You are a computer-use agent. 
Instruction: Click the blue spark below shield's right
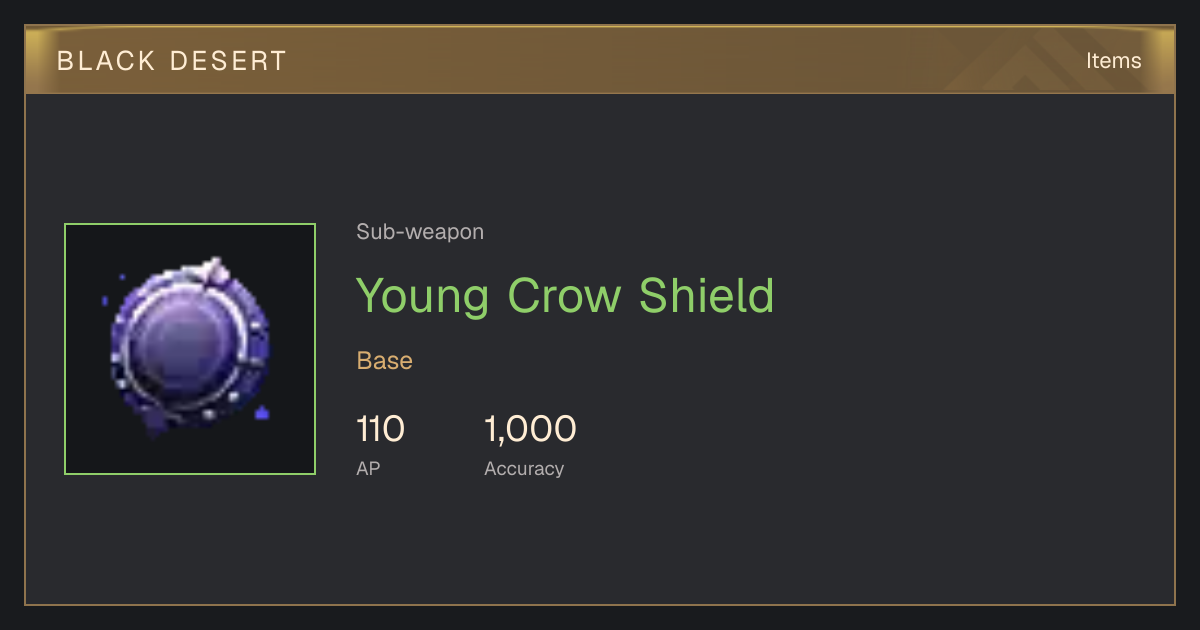pyautogui.click(x=262, y=412)
